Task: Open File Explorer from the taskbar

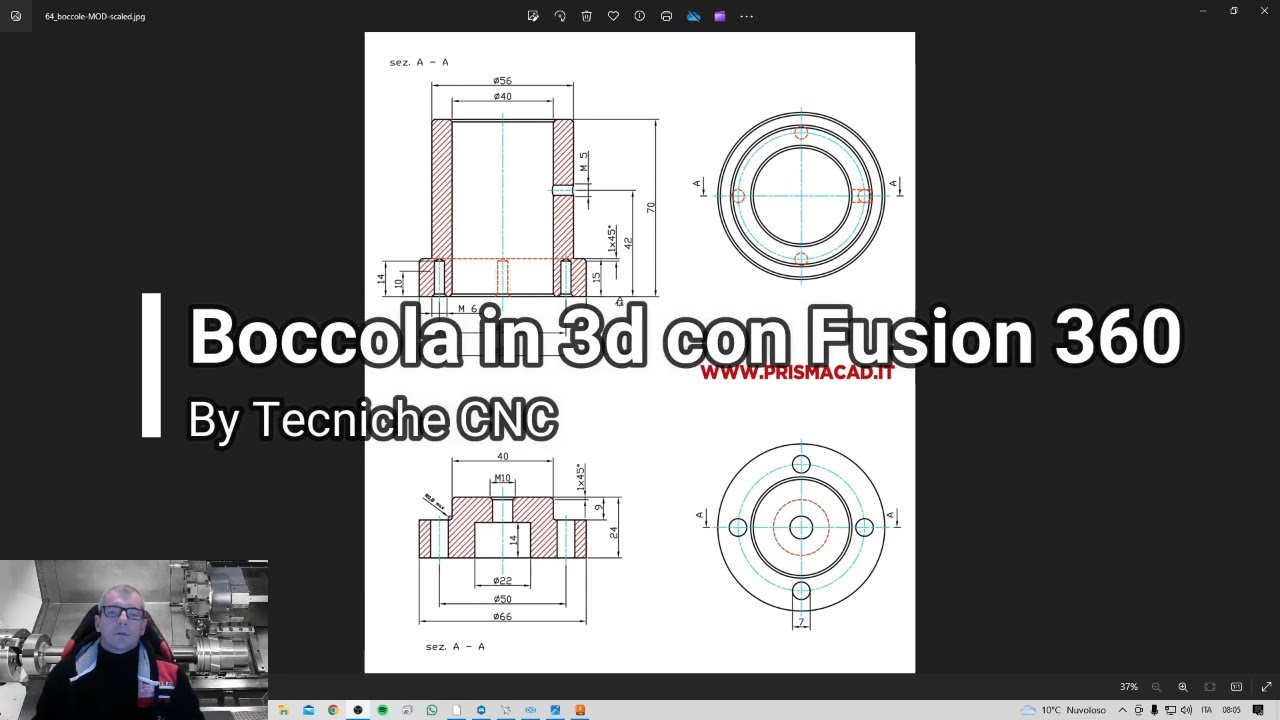Action: click(x=284, y=710)
